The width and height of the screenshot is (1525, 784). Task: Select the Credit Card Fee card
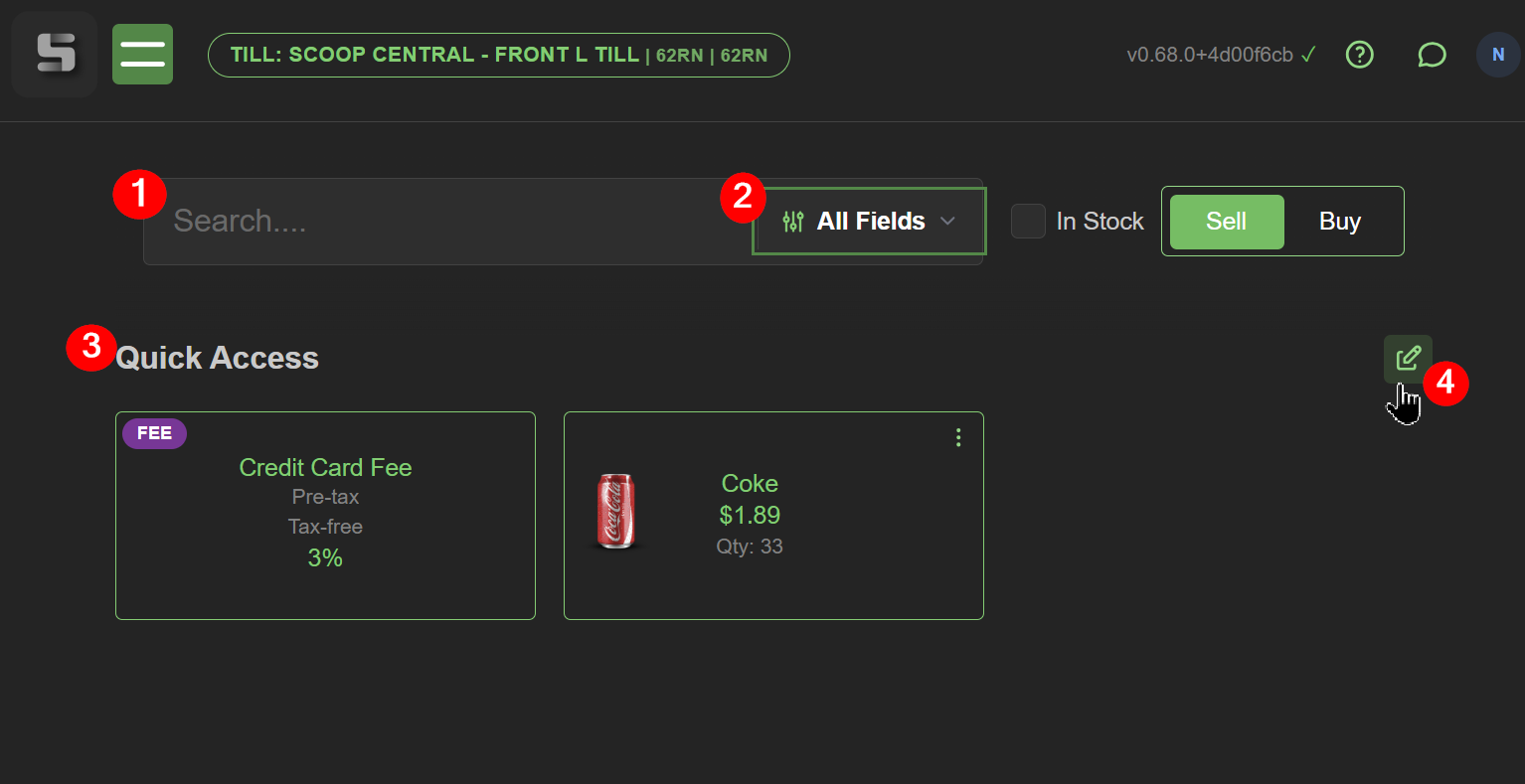325,516
